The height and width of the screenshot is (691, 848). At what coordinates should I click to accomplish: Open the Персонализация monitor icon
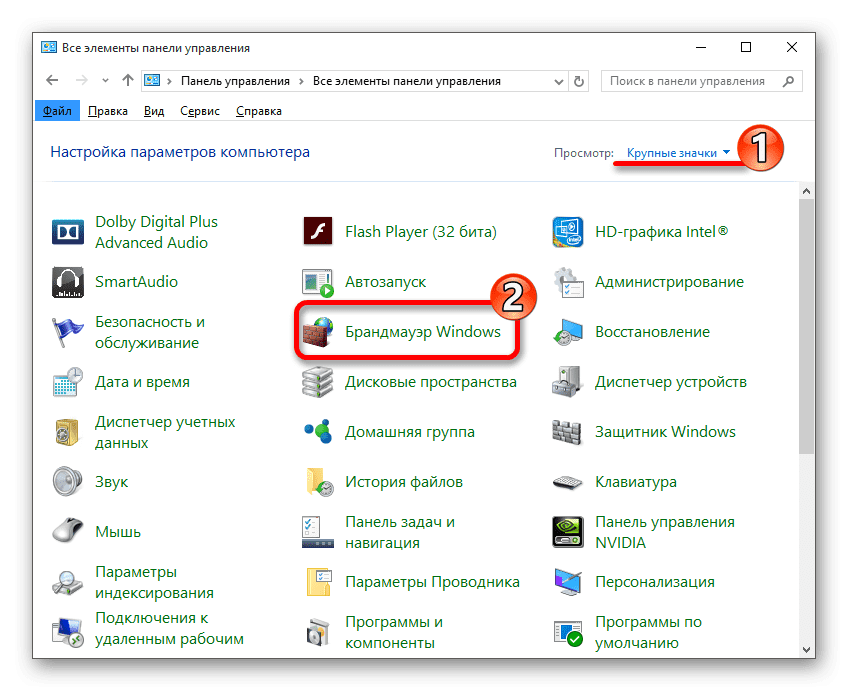pos(568,582)
